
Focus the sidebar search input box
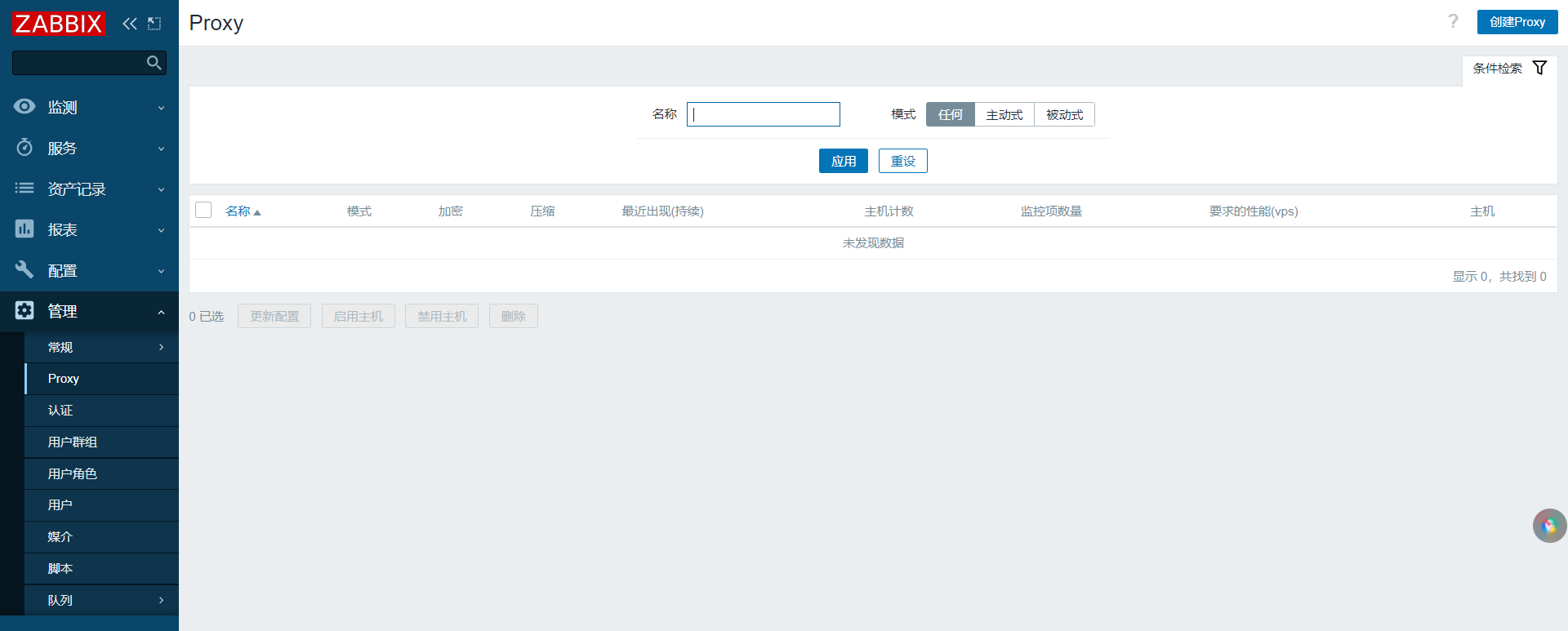click(89, 63)
